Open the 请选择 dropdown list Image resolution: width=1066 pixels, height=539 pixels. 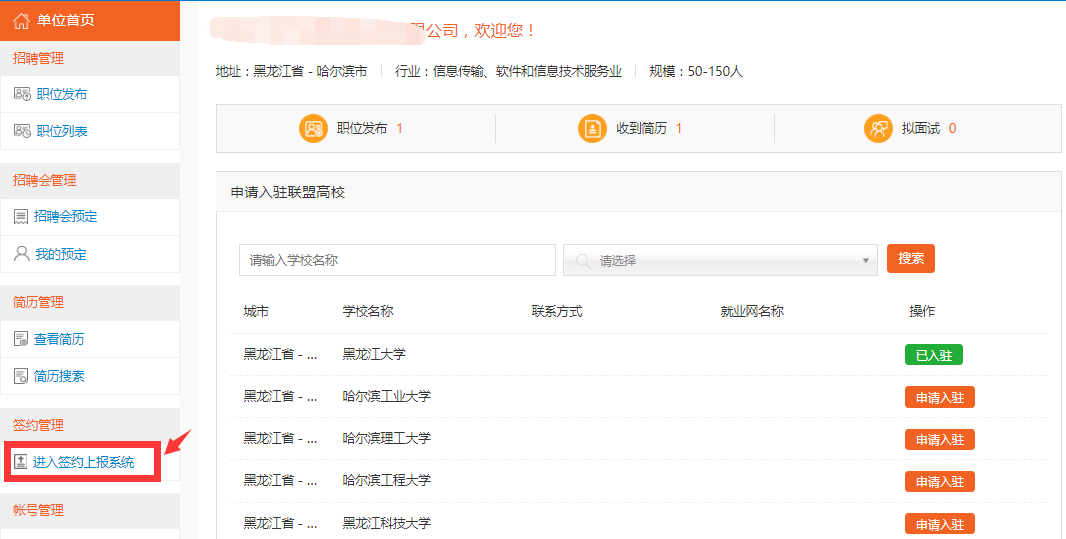click(x=720, y=260)
